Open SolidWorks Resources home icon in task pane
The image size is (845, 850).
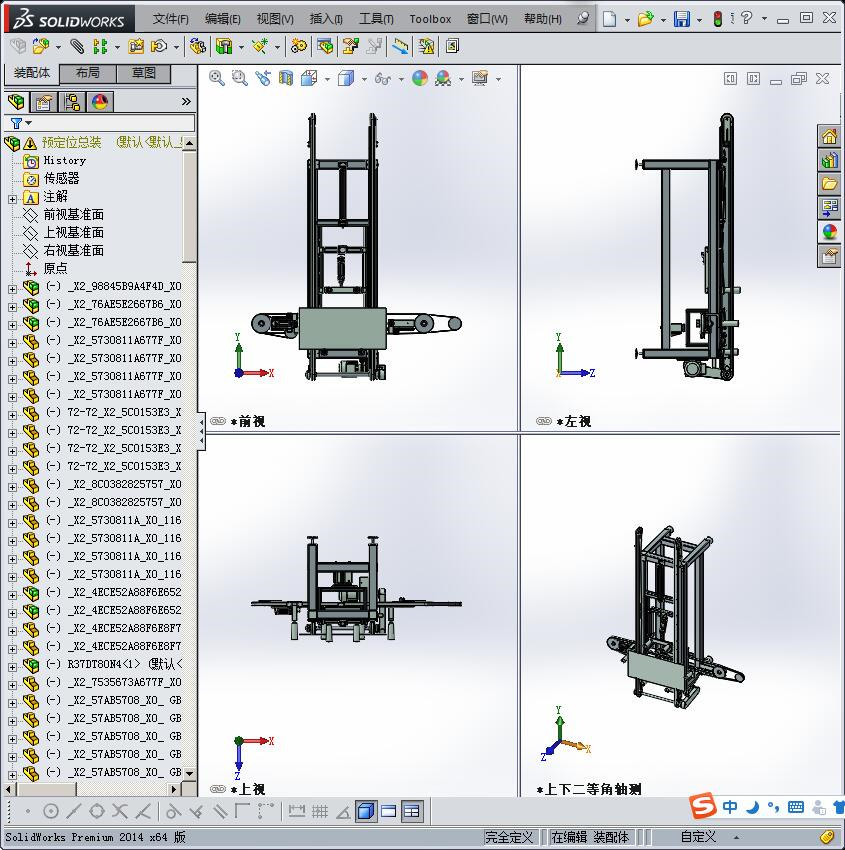(829, 137)
